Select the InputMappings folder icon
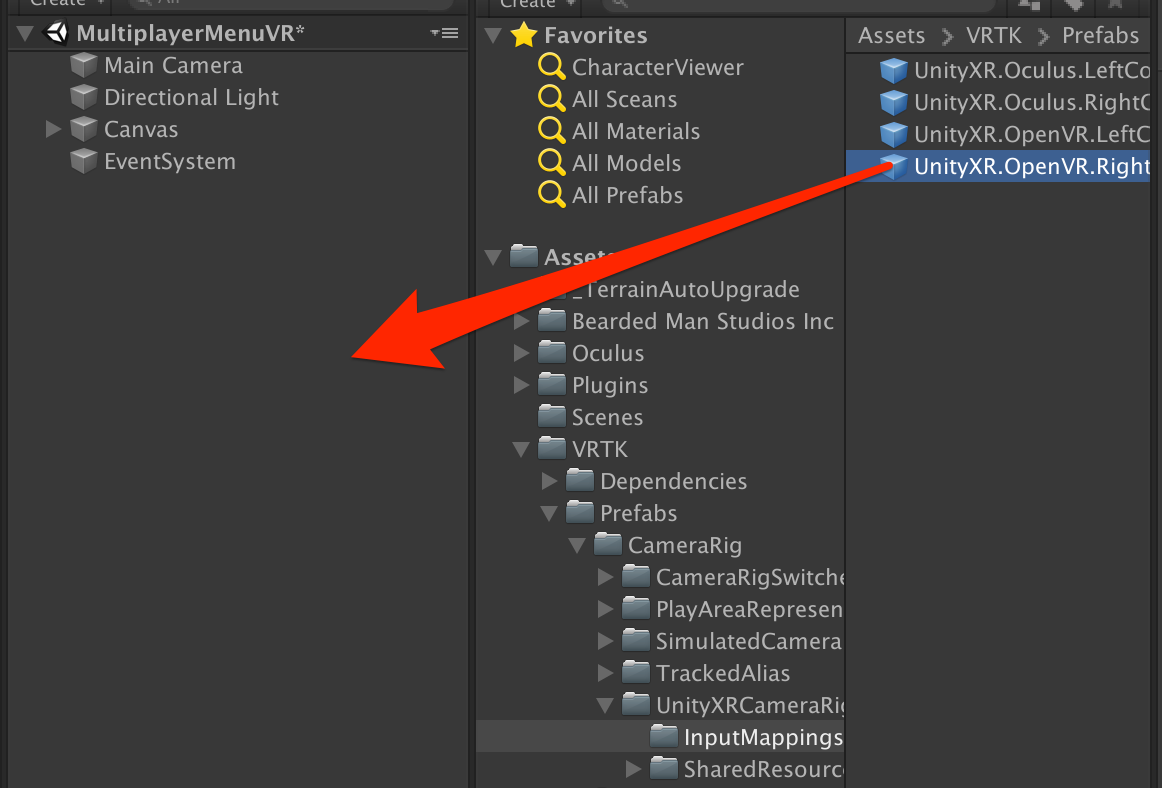This screenshot has height=788, width=1162. (666, 736)
